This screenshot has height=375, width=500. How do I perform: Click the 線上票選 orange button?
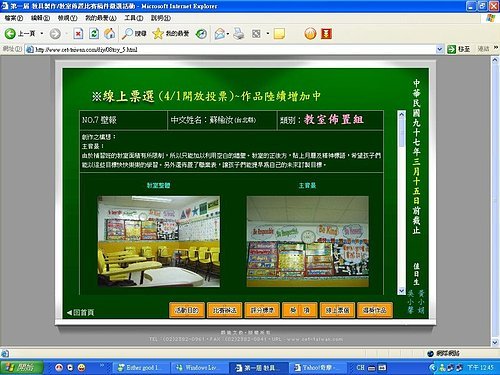(337, 310)
